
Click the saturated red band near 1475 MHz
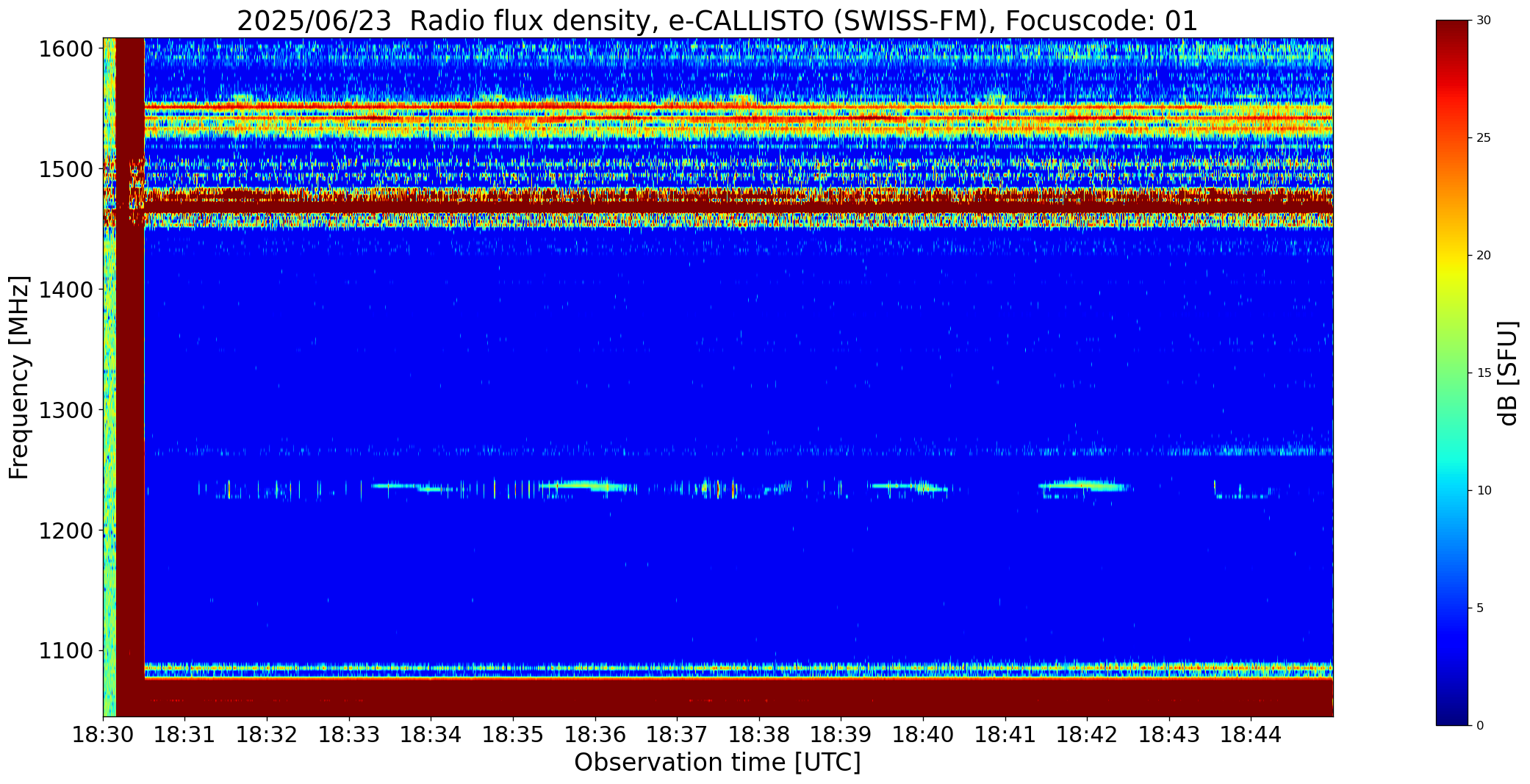pos(739,201)
